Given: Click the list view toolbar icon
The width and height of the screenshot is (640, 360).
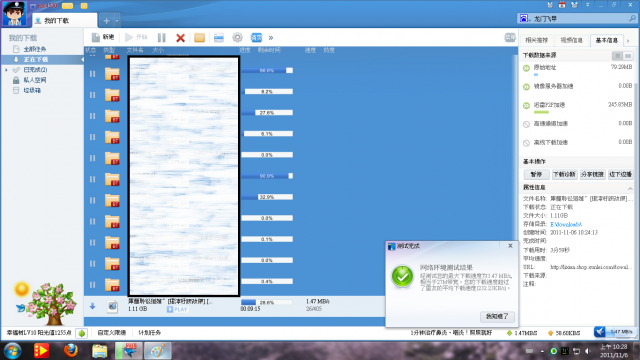Looking at the screenshot, I should click(219, 38).
